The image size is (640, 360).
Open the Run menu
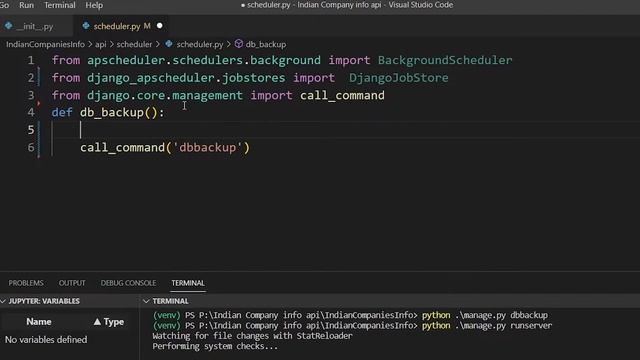click(x=27, y=5)
